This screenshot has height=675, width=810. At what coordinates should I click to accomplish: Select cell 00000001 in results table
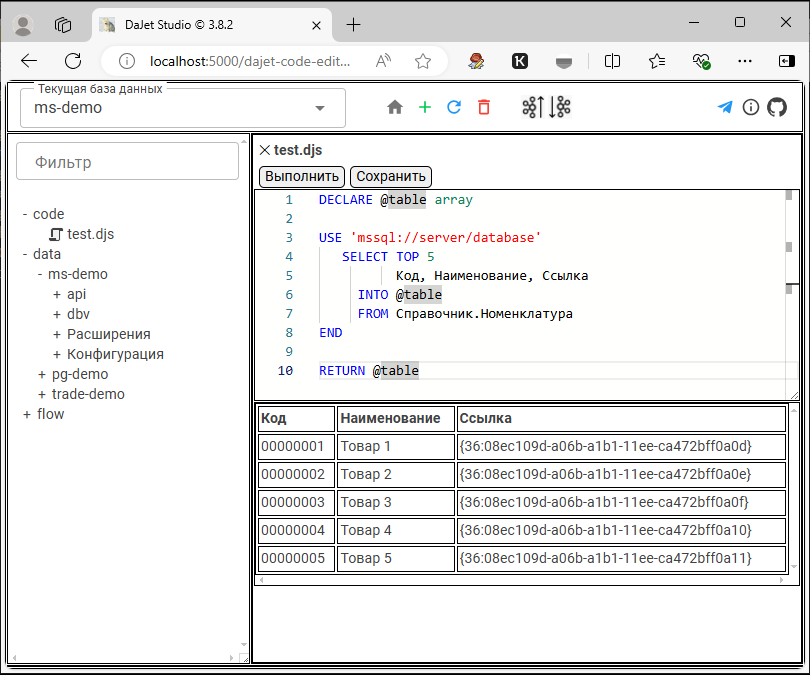(297, 446)
